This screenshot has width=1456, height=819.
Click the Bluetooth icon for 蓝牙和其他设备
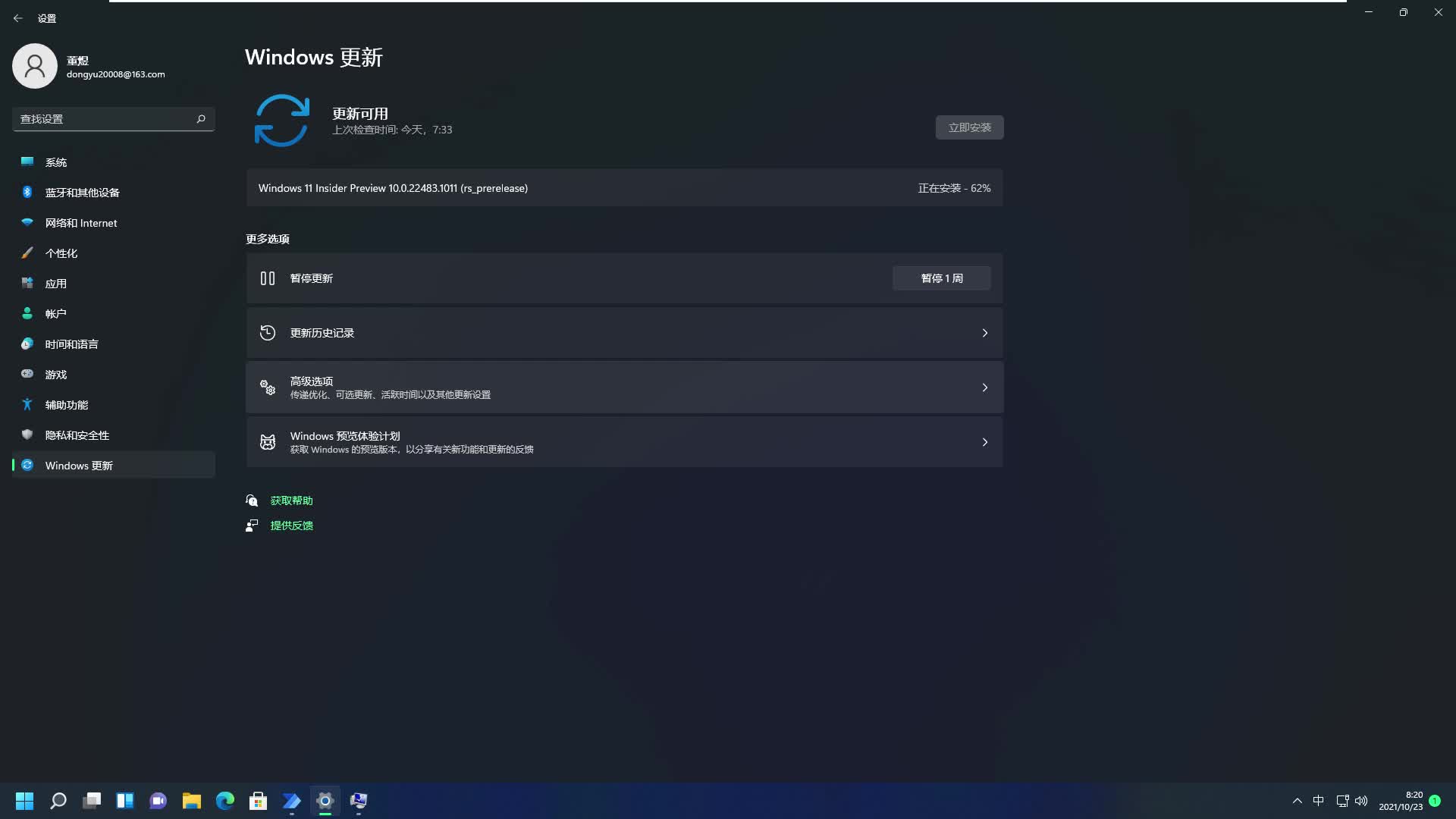click(x=27, y=192)
